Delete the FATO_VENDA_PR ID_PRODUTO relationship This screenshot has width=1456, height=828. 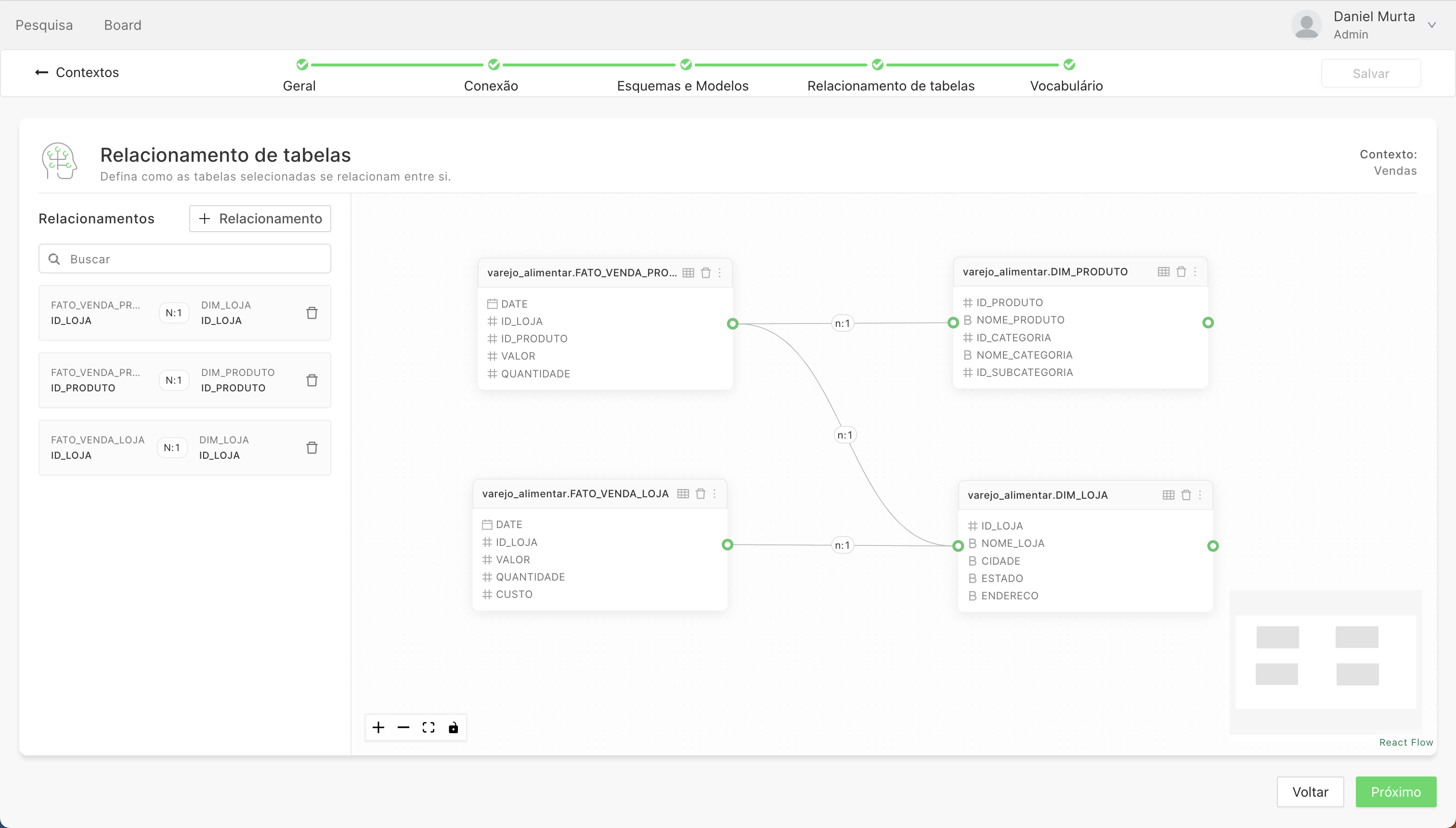click(312, 380)
